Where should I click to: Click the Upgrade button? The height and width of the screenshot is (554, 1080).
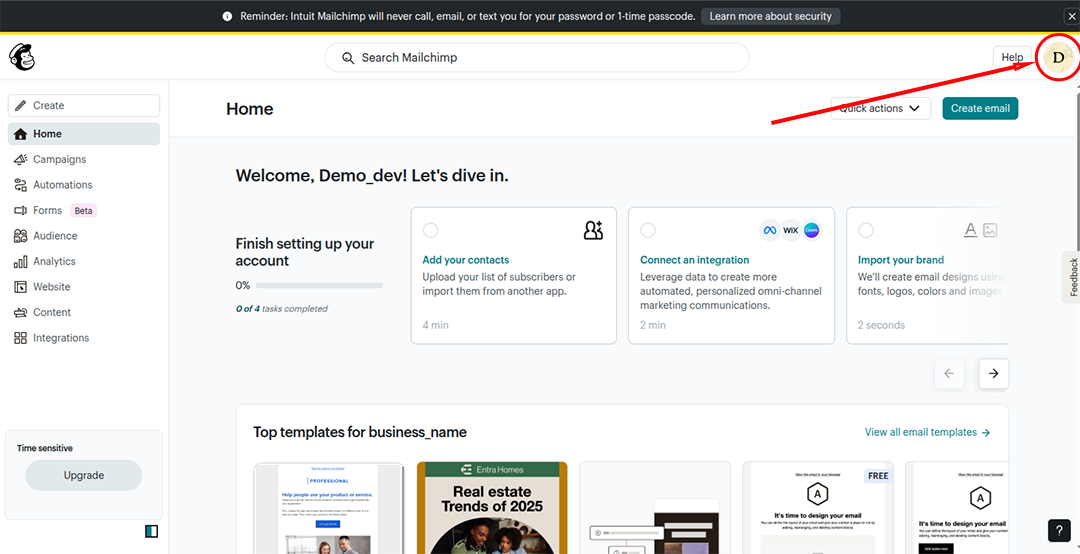(x=84, y=475)
